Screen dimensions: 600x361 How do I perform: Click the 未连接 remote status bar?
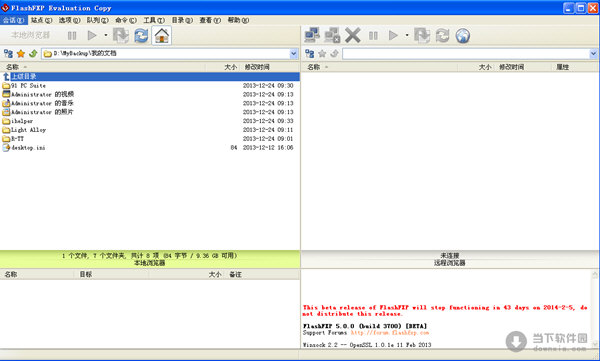tap(450, 259)
